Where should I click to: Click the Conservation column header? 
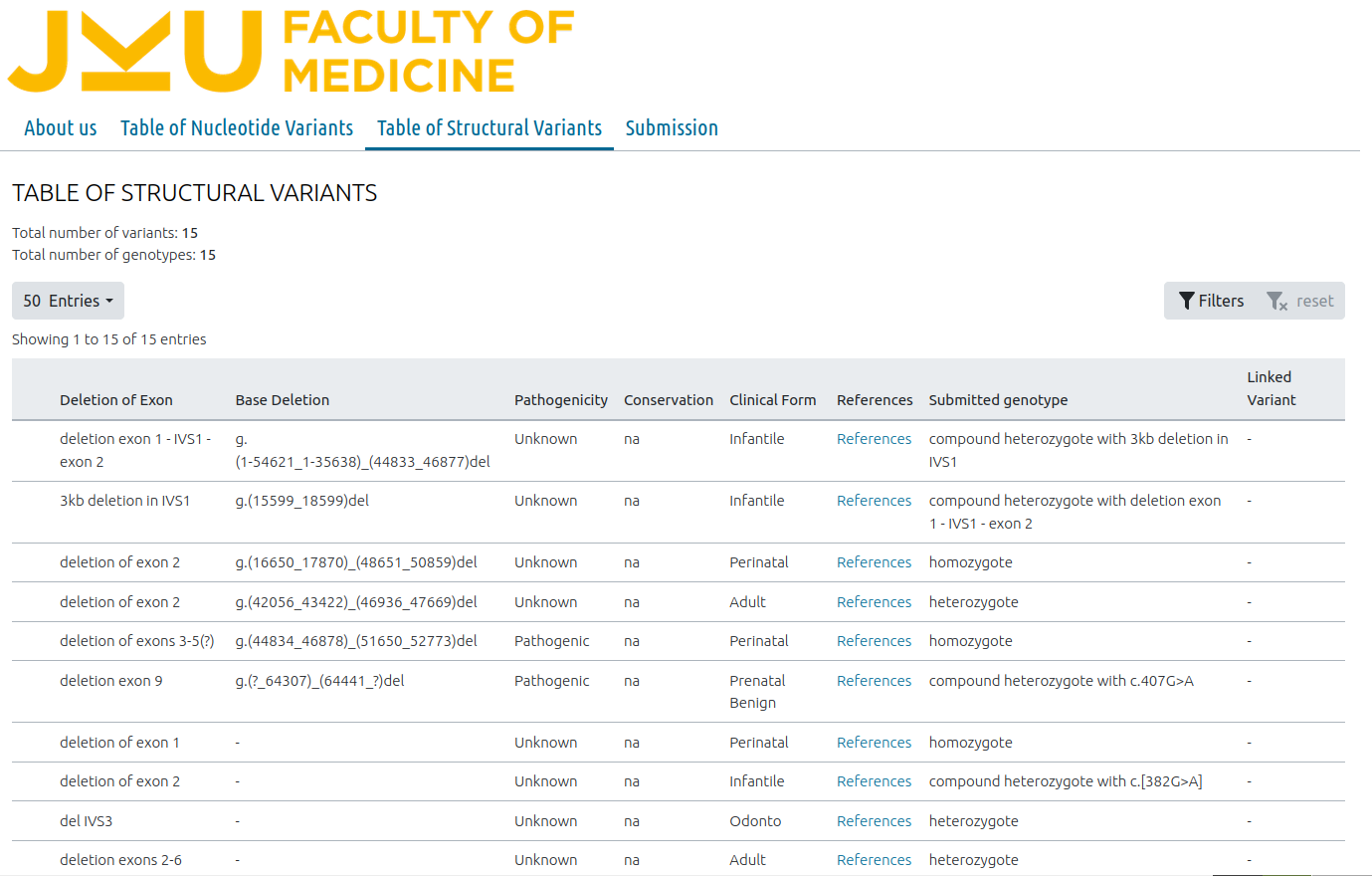tap(668, 400)
